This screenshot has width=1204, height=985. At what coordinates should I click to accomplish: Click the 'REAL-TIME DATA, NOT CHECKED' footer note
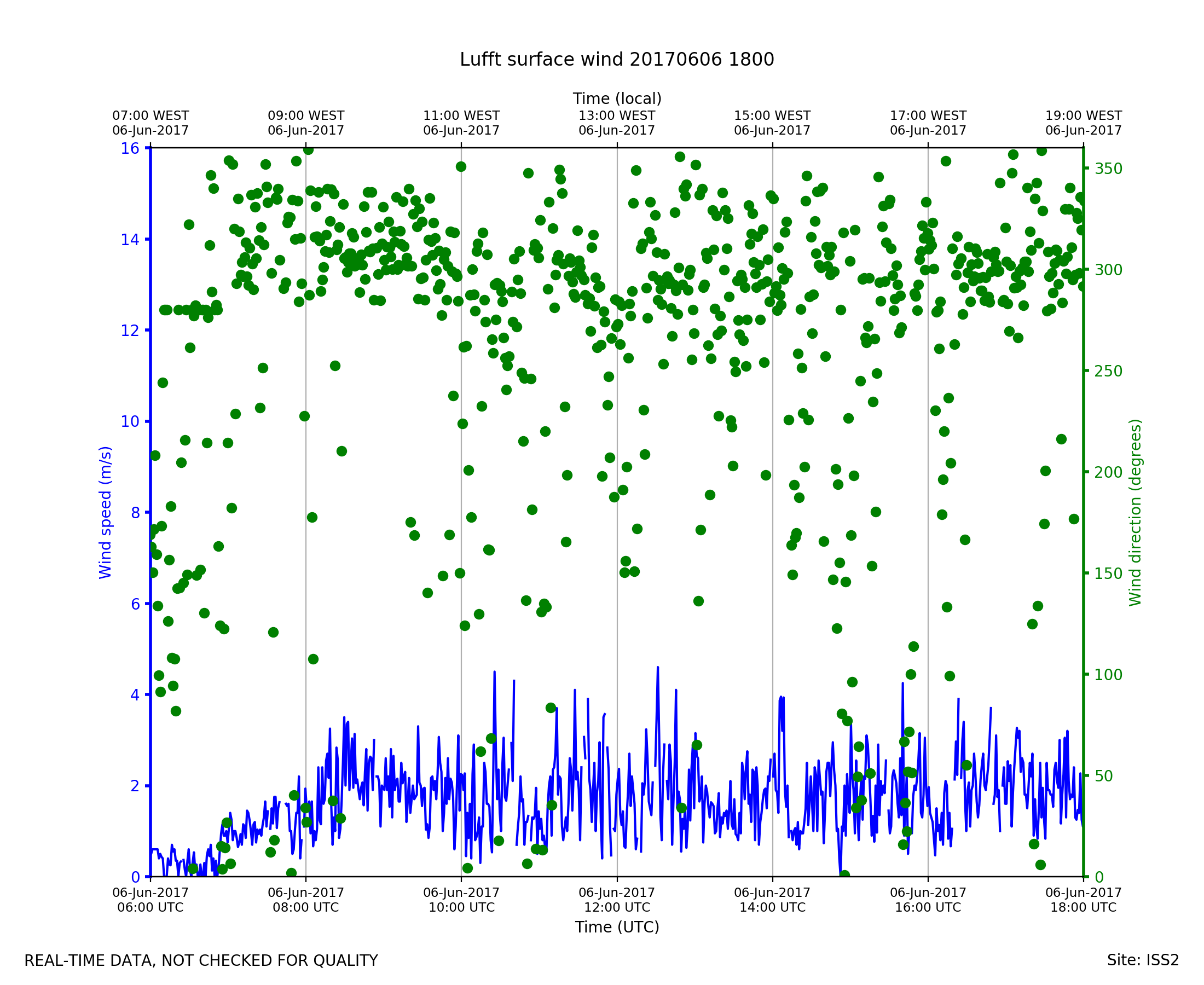tap(201, 960)
